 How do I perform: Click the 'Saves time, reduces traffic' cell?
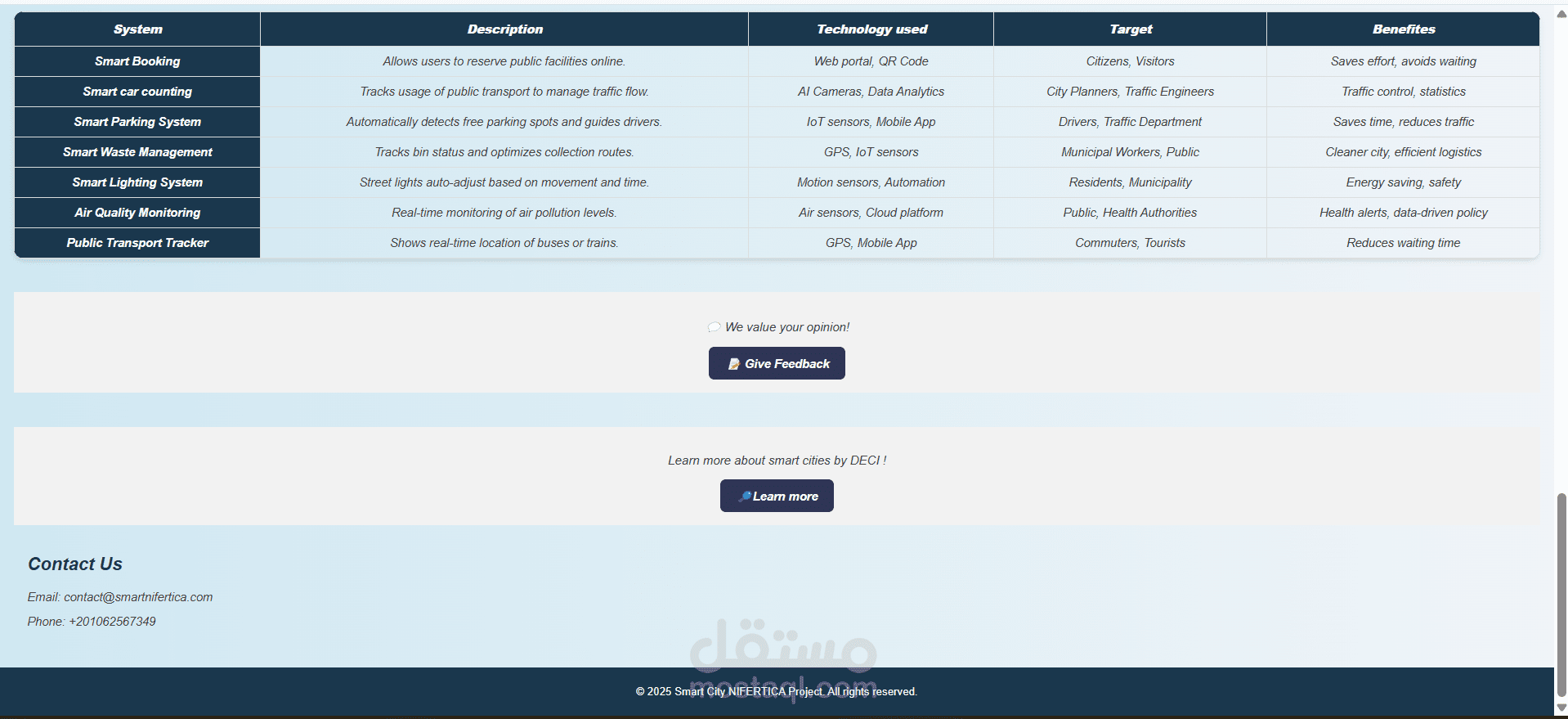point(1404,122)
